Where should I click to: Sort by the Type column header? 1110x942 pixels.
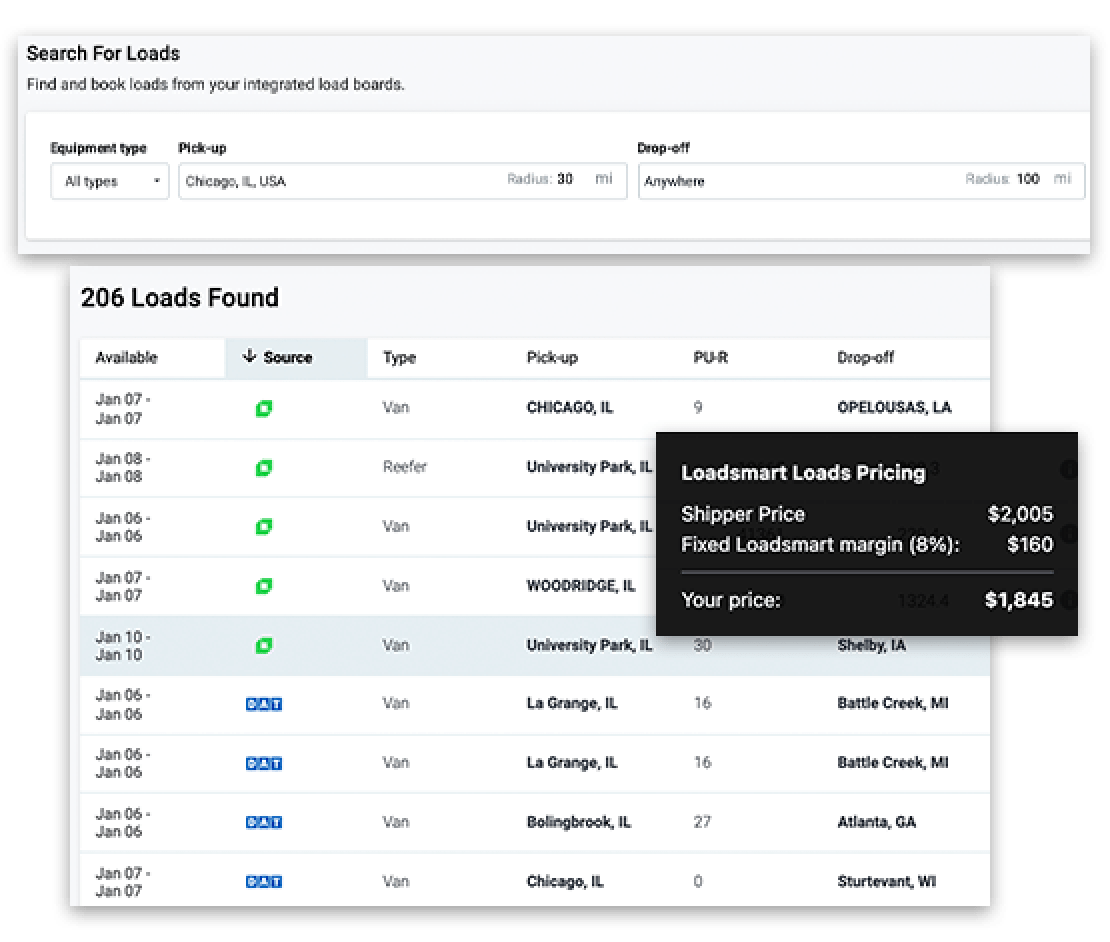[x=399, y=357]
